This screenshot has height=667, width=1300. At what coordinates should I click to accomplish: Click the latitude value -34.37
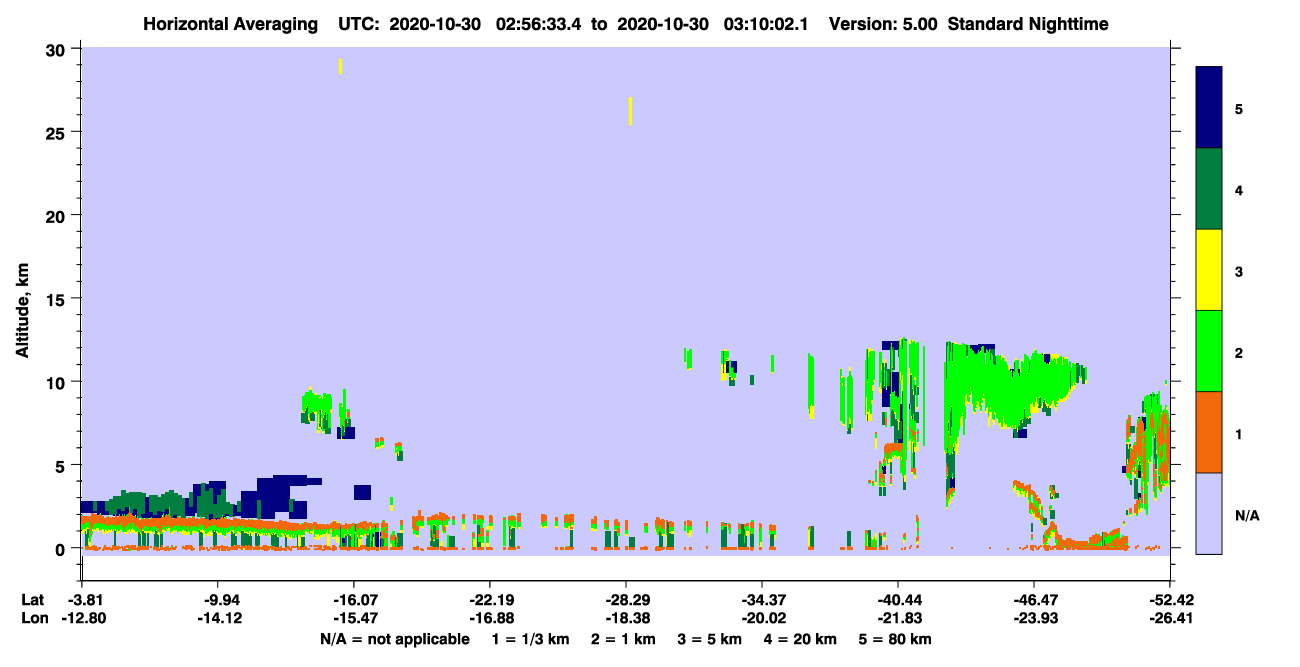point(761,599)
